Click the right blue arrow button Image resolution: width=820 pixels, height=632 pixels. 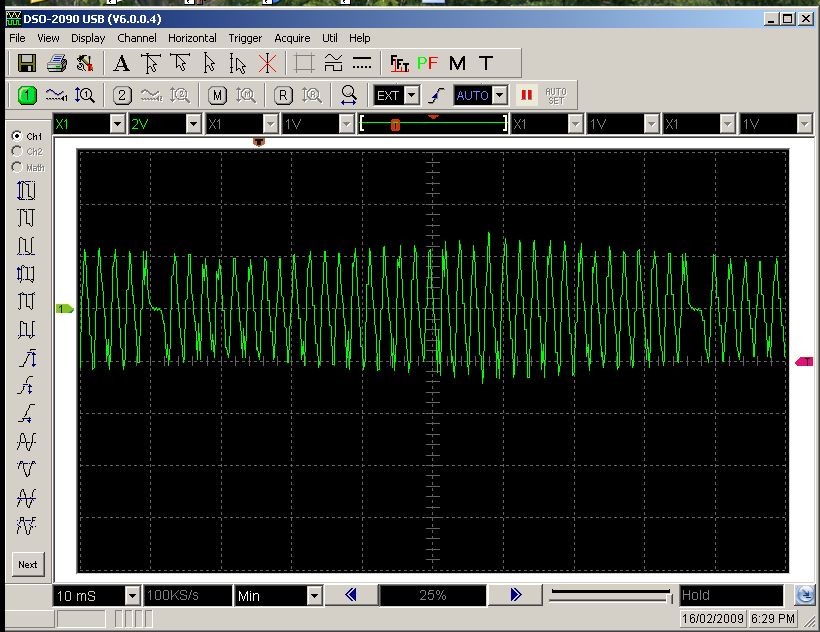[515, 595]
